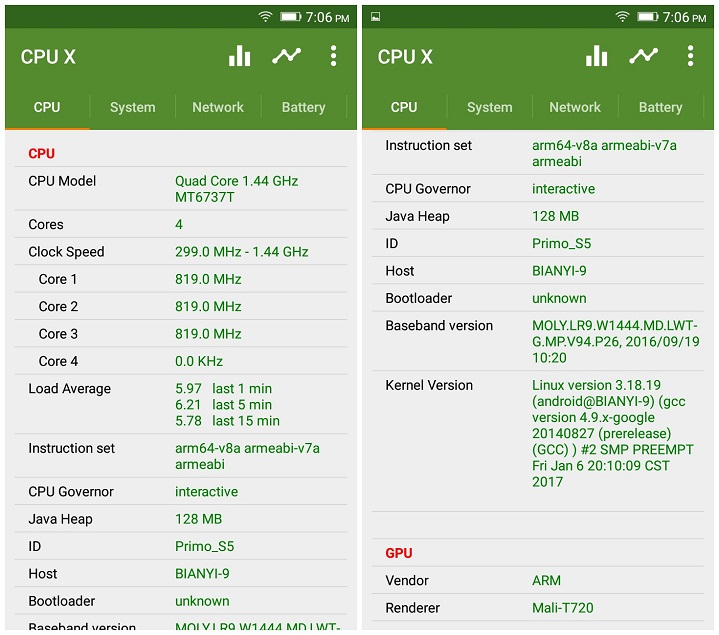The width and height of the screenshot is (719, 635).
Task: Select the red CPU section header
Action: (x=42, y=154)
